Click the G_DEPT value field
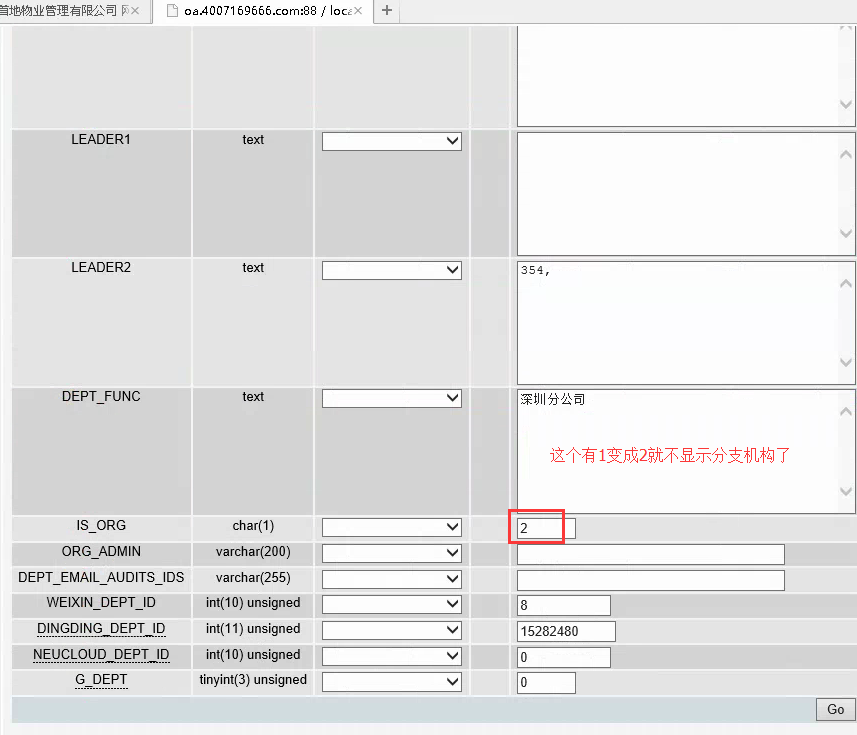Viewport: 857px width, 735px height. (x=545, y=683)
